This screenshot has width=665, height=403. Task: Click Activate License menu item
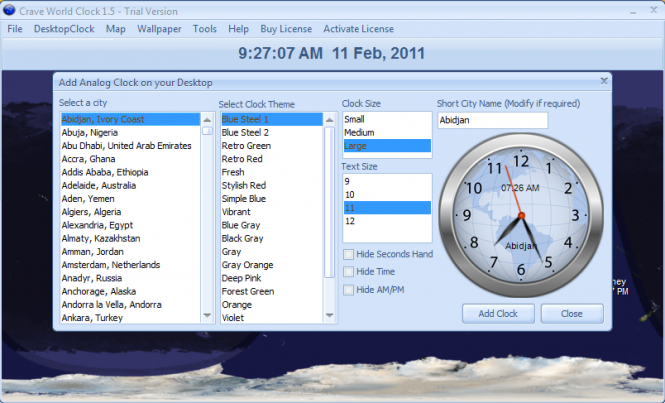(358, 29)
